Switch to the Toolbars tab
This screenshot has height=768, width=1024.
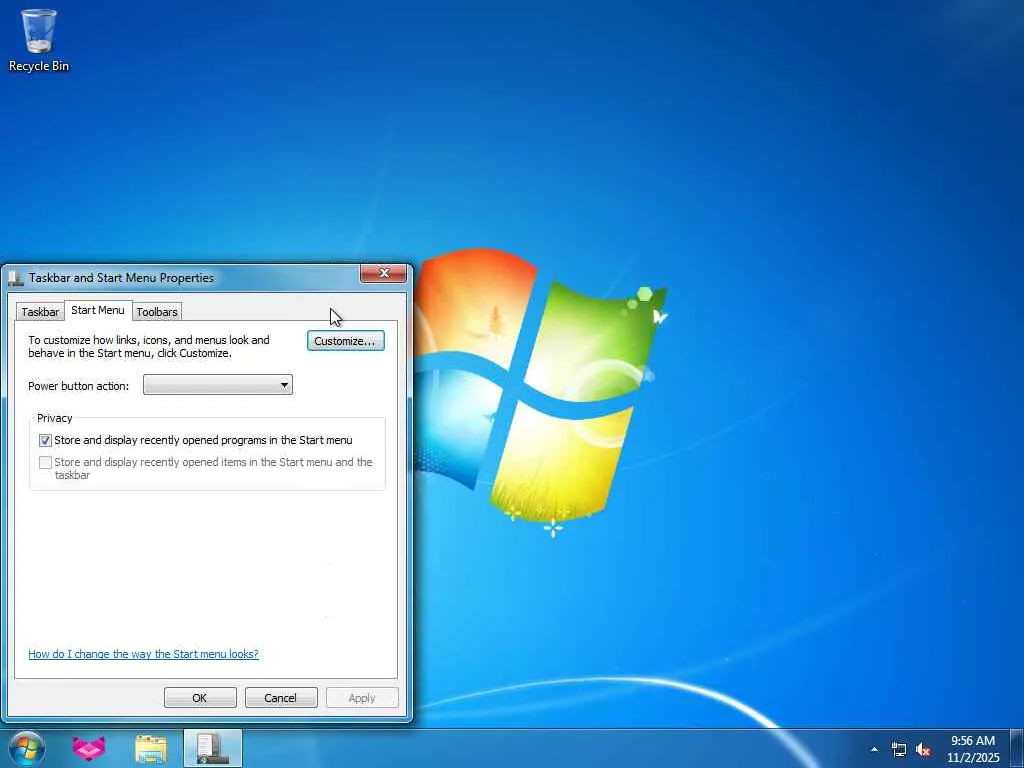(x=157, y=312)
